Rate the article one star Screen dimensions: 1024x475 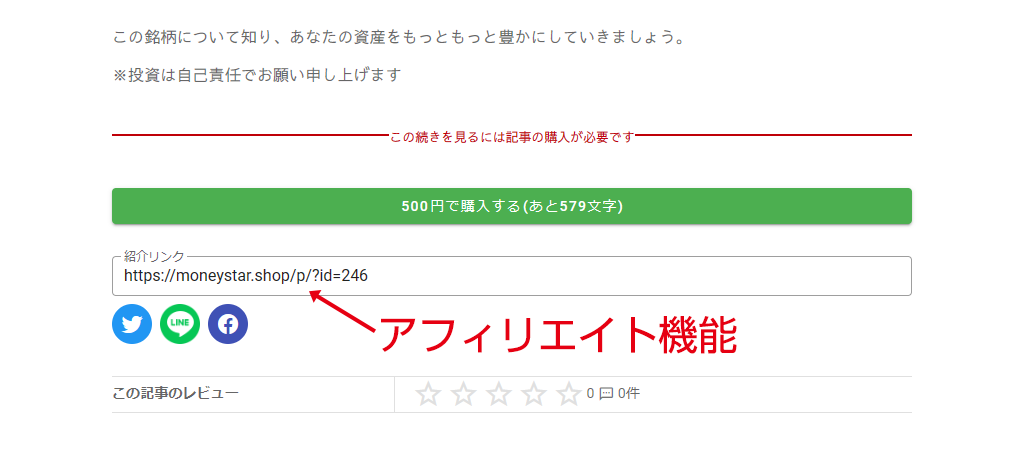pyautogui.click(x=428, y=394)
